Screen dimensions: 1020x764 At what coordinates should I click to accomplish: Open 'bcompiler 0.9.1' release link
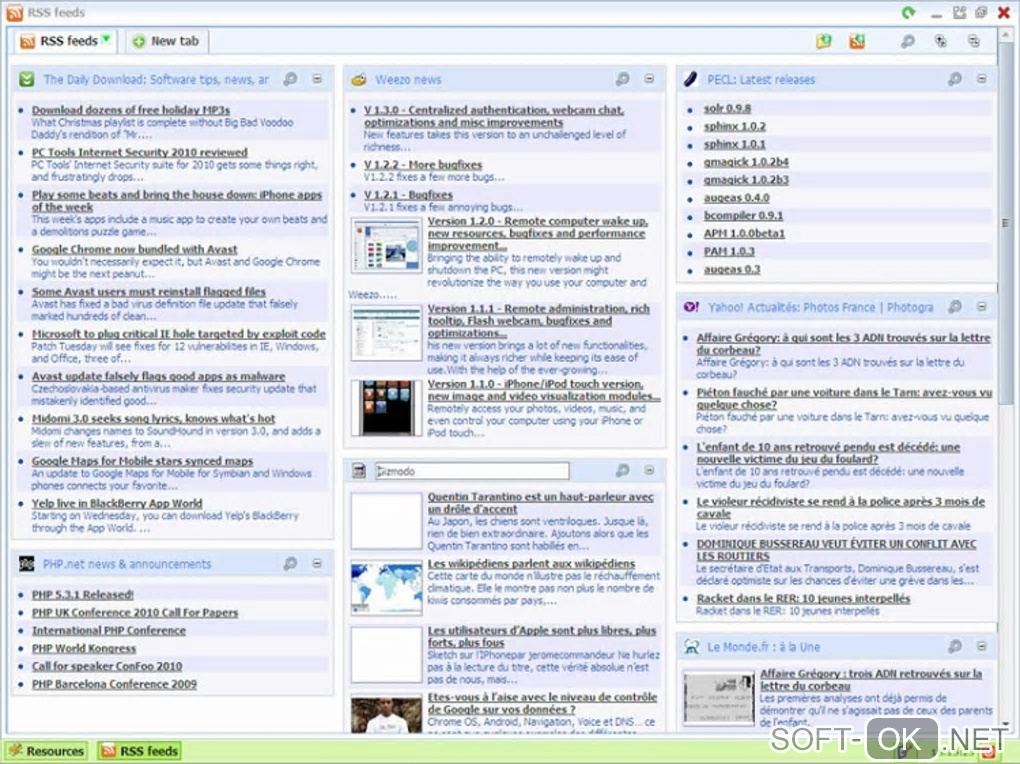pyautogui.click(x=744, y=215)
